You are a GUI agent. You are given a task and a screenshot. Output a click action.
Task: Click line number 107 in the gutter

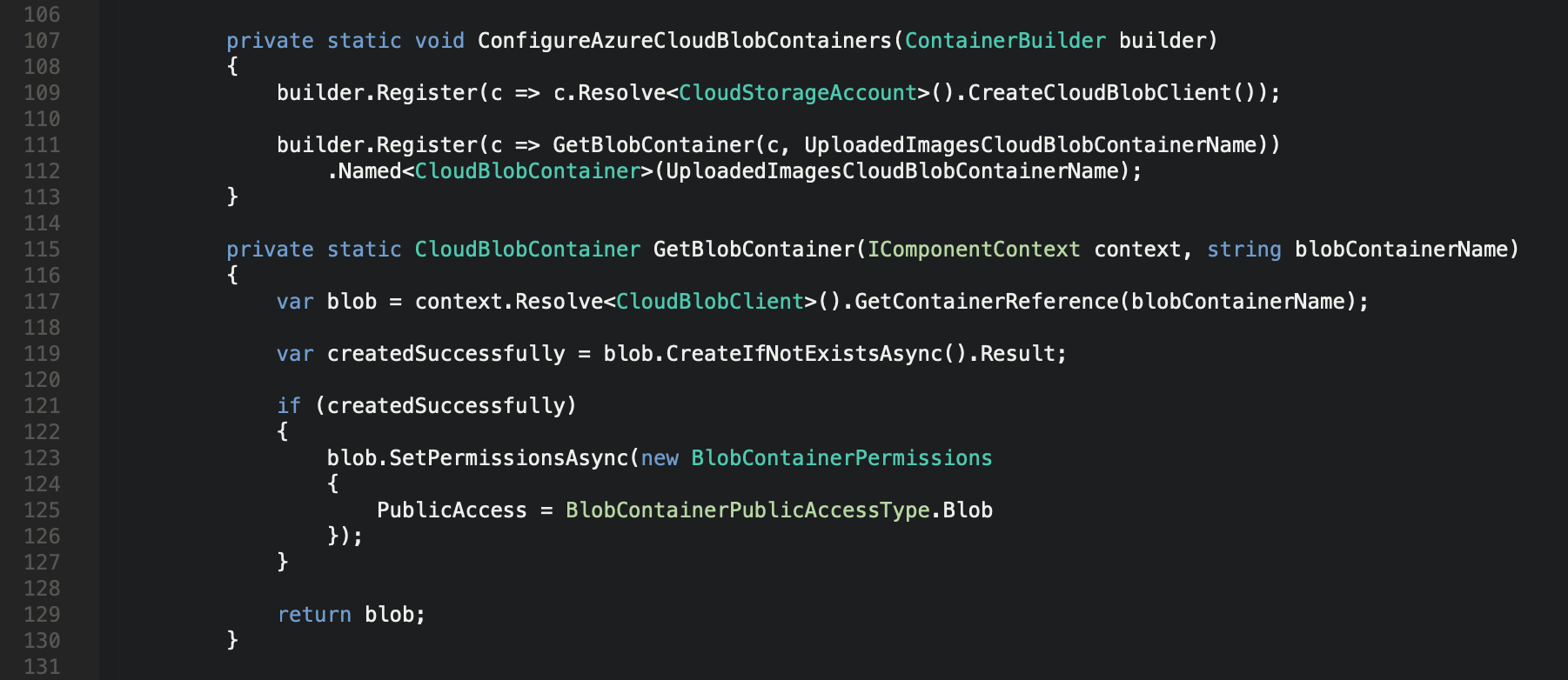42,41
